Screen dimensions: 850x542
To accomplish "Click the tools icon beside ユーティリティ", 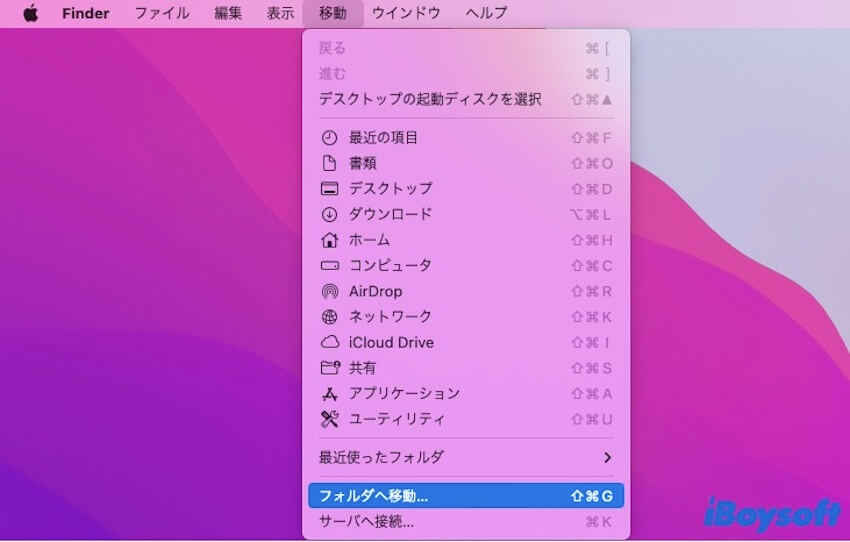I will 330,419.
